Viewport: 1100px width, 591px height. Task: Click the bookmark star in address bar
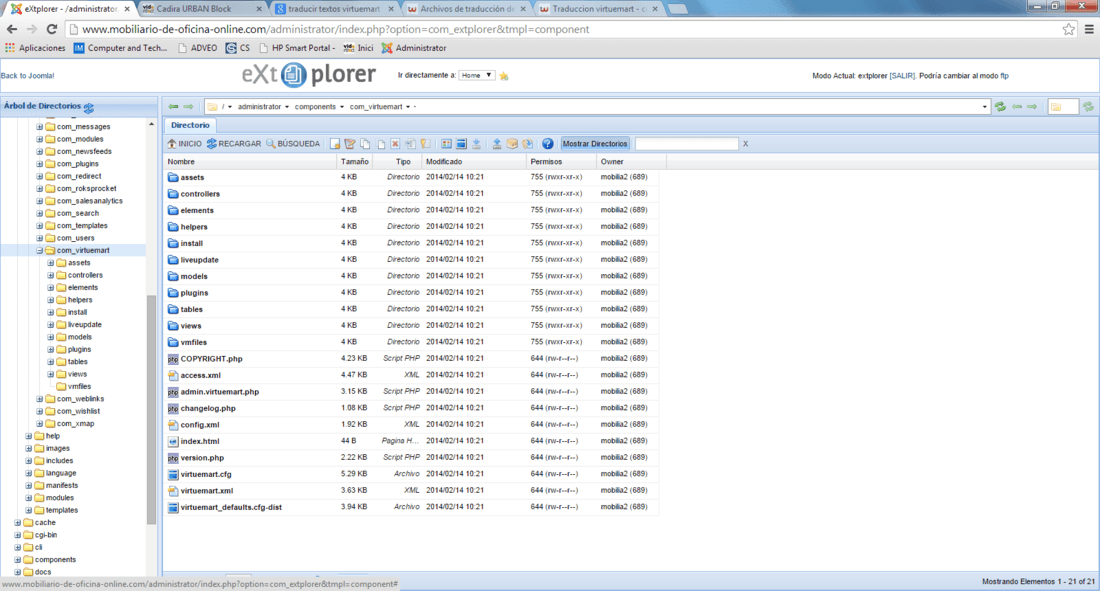[1068, 29]
